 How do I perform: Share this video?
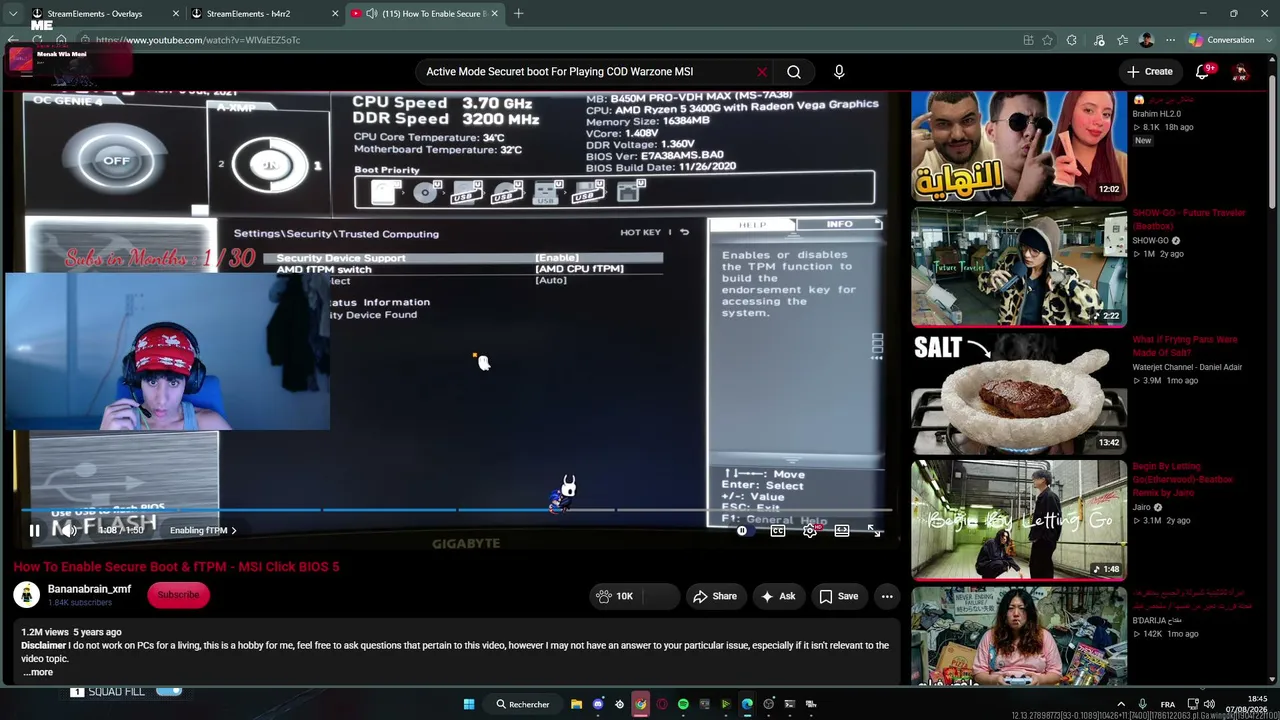tap(715, 596)
